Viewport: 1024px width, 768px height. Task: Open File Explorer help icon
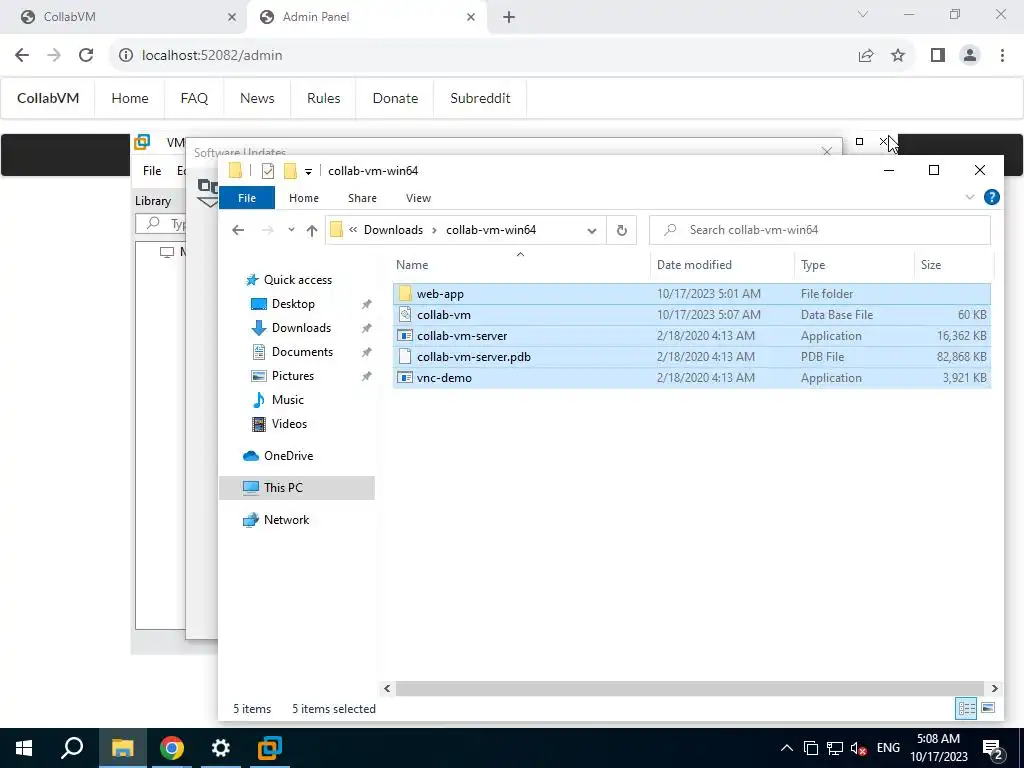[991, 197]
